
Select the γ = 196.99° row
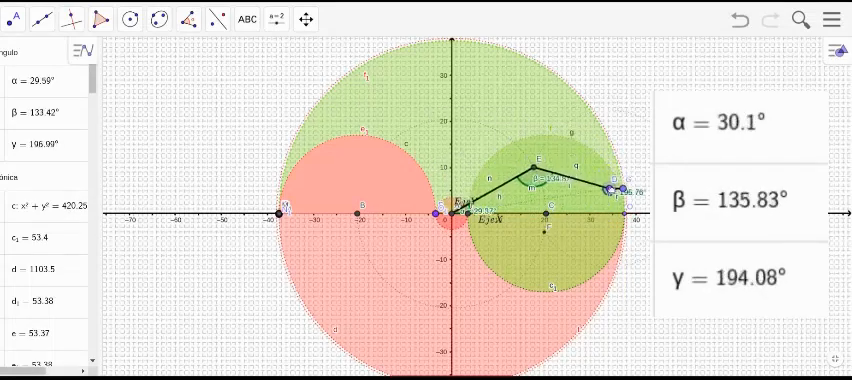click(44, 145)
